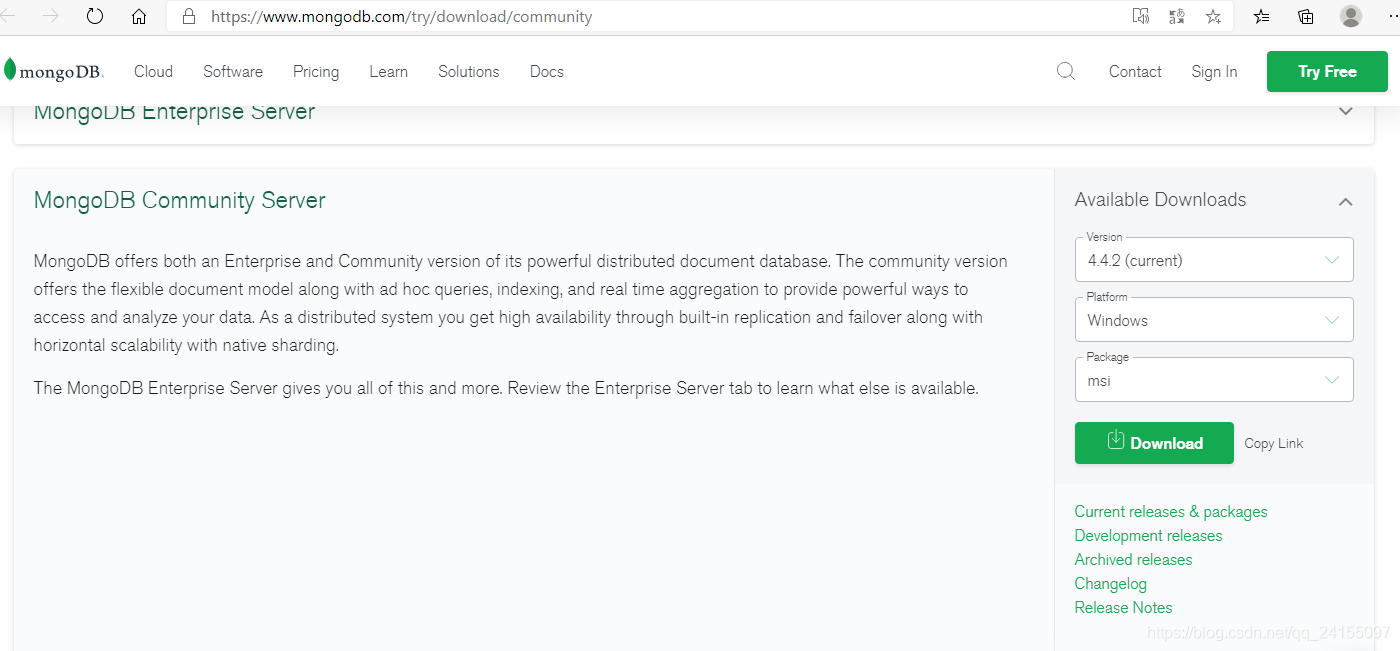Click the Try Free button

coord(1327,72)
